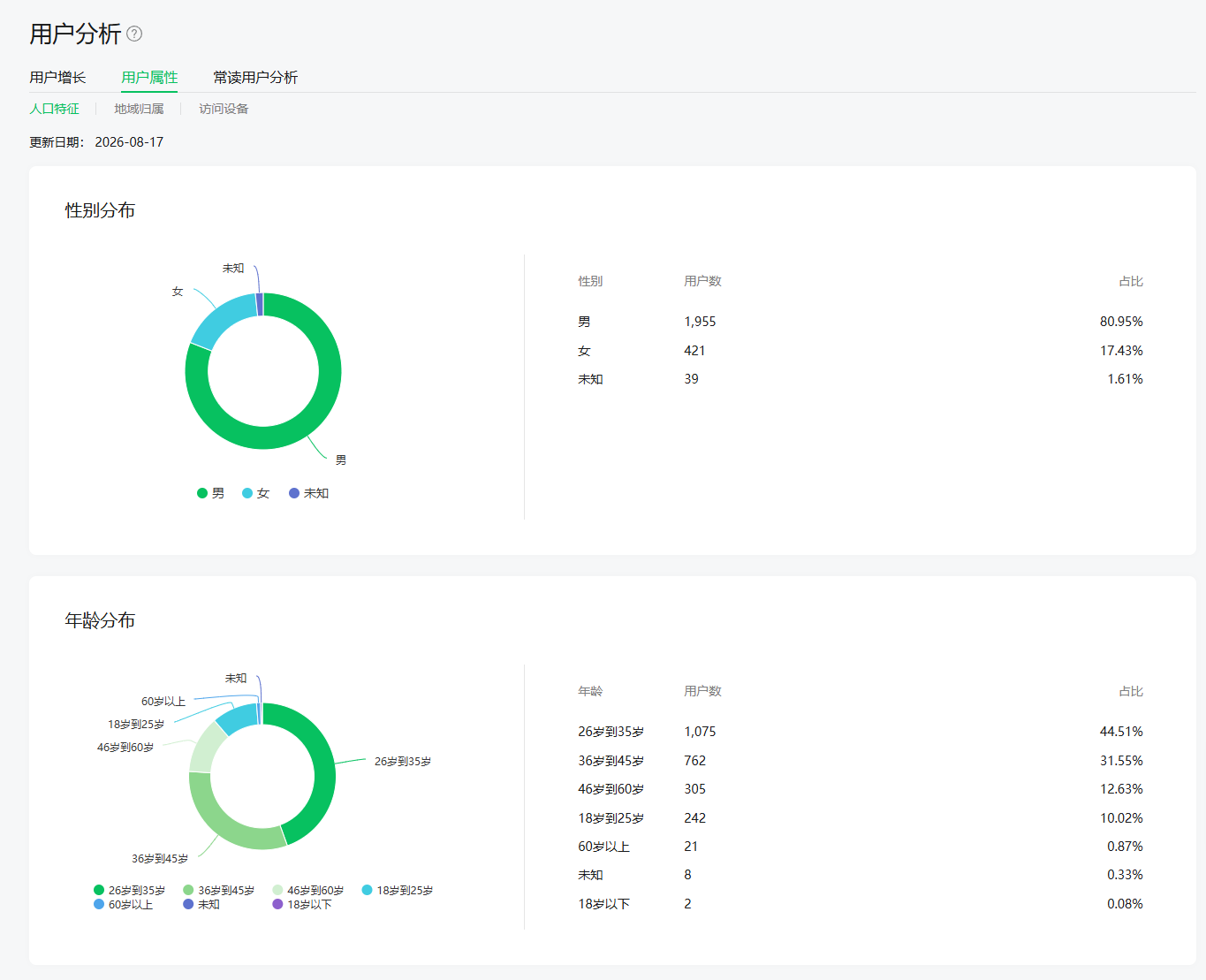Click the 10.02% percentage cell
The image size is (1206, 980).
(x=1121, y=818)
